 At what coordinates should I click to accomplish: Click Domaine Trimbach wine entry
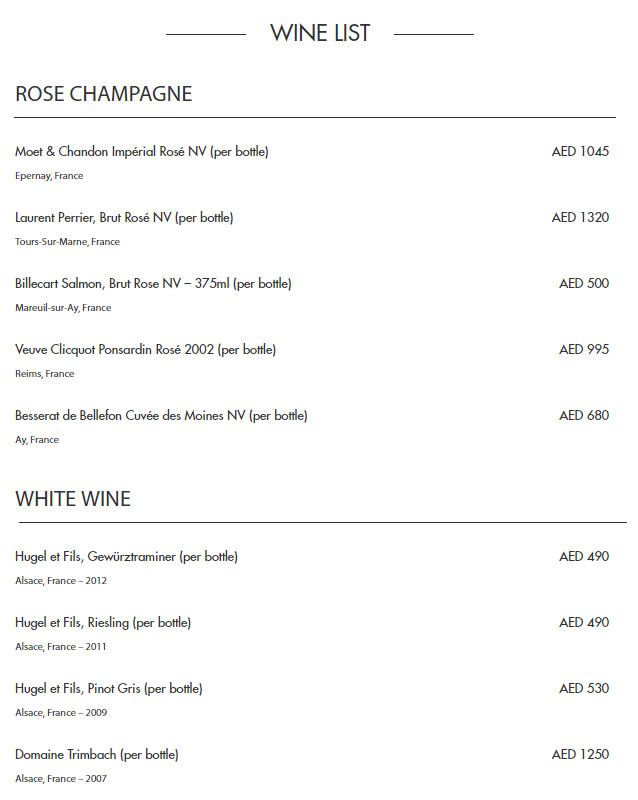point(97,755)
